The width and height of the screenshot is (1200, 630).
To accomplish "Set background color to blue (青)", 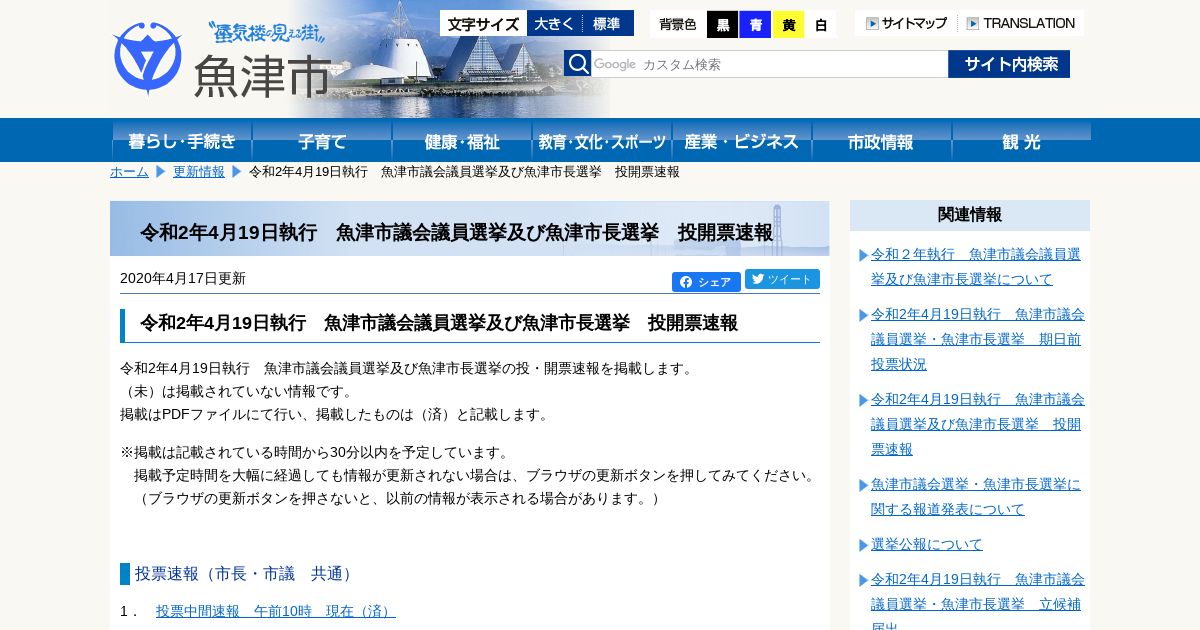I will click(755, 24).
